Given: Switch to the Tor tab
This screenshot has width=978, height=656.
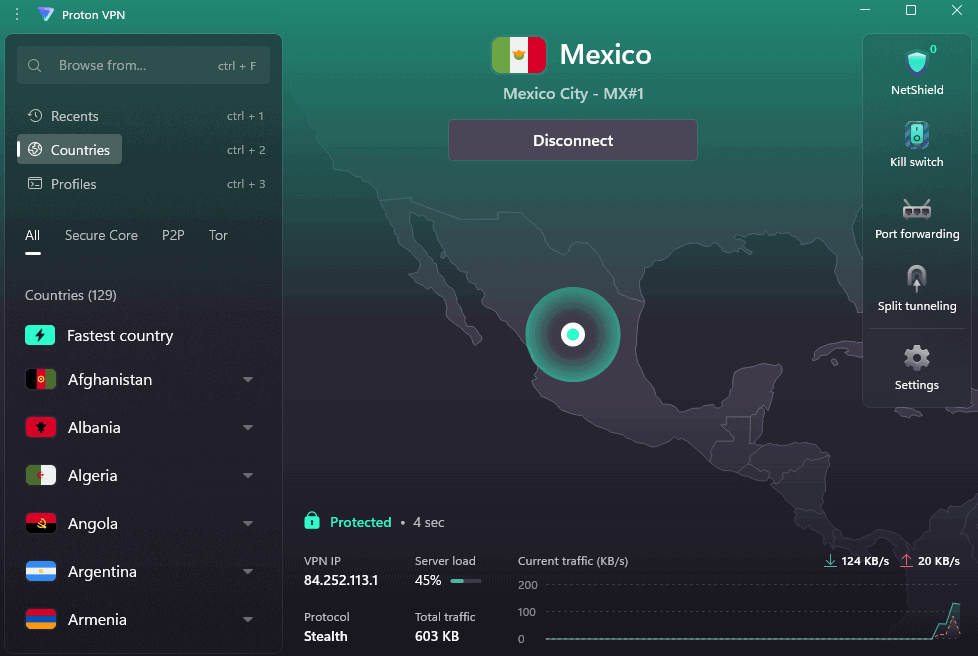Looking at the screenshot, I should [x=218, y=236].
